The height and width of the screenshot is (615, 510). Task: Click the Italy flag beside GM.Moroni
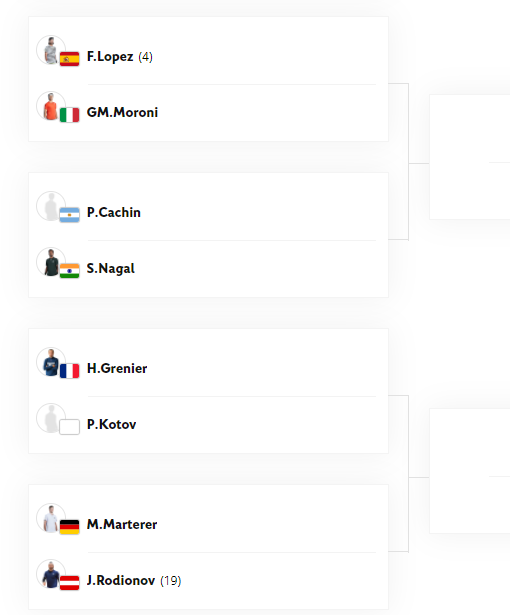click(x=69, y=115)
